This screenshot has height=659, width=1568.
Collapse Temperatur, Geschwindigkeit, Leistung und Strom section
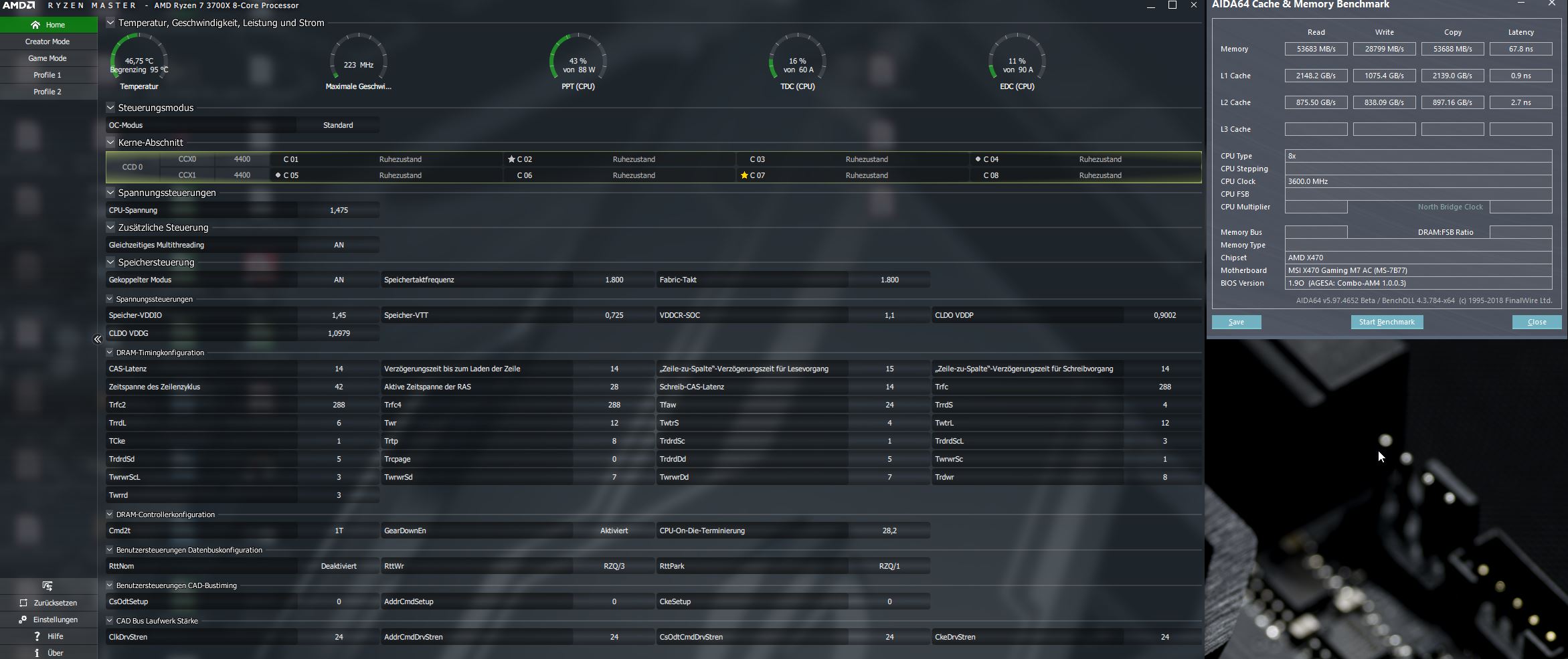tap(110, 23)
